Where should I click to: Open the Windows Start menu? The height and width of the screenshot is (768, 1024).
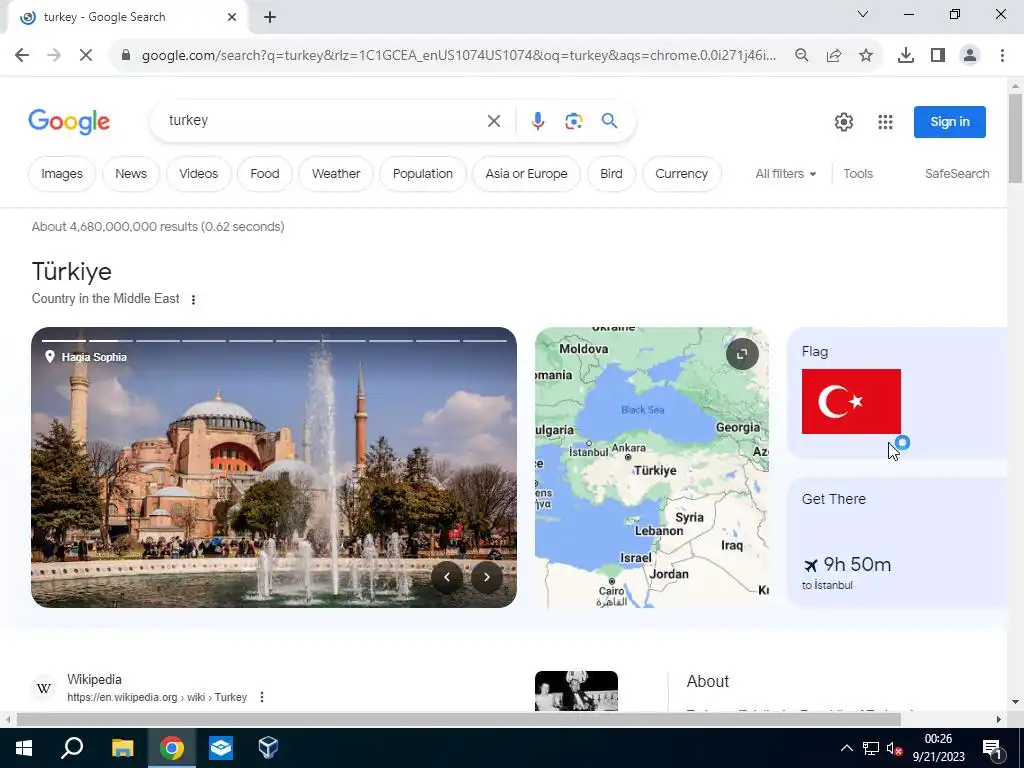24,748
